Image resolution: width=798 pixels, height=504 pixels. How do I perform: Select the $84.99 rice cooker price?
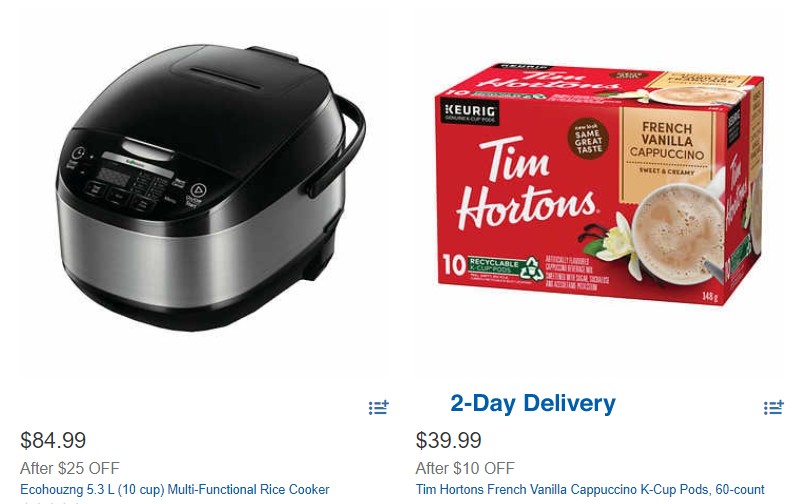coord(53,440)
